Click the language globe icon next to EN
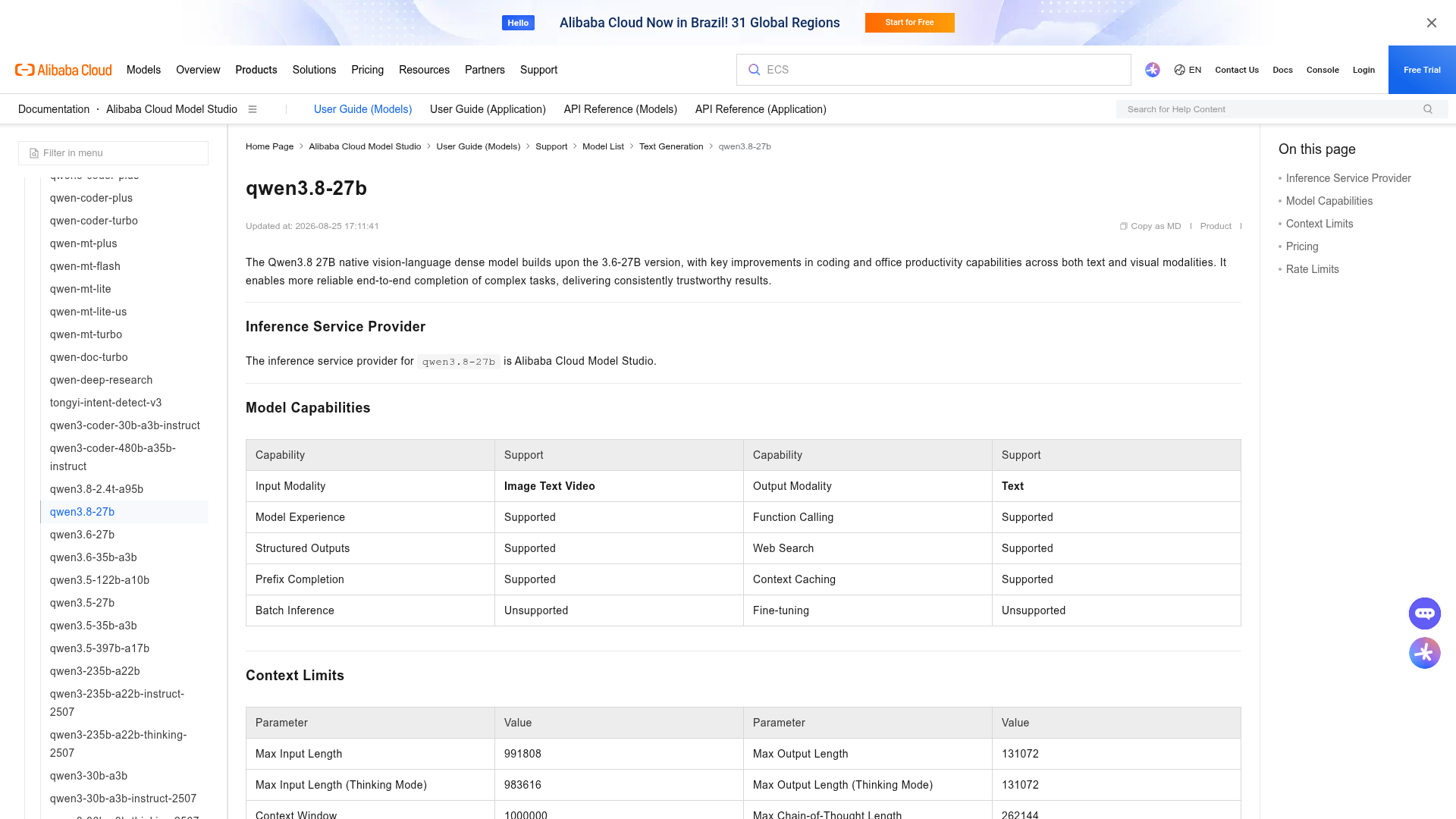Screen dimensions: 1456x819 point(1180,70)
